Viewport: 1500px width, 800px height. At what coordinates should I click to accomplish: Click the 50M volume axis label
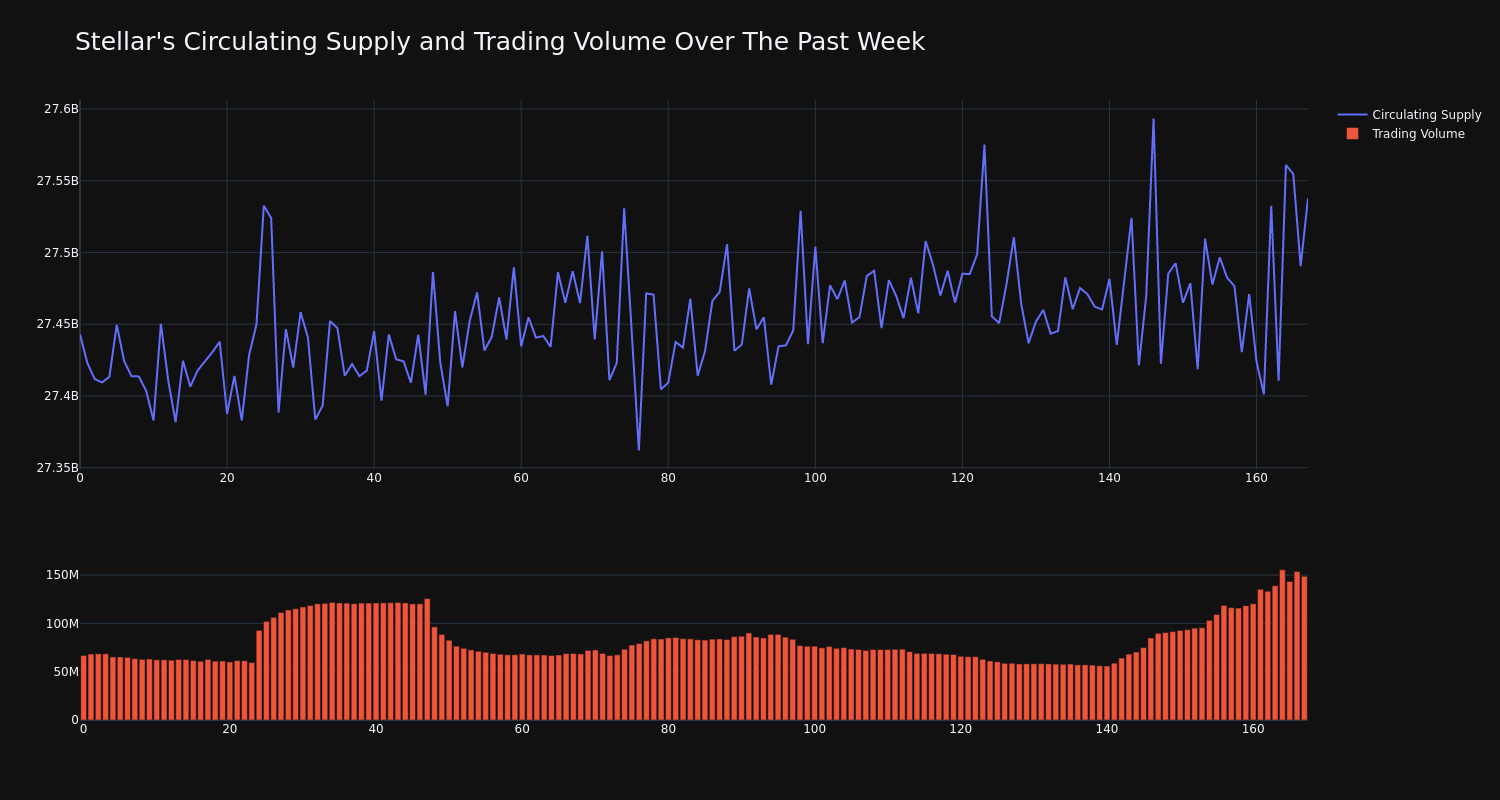[65, 672]
